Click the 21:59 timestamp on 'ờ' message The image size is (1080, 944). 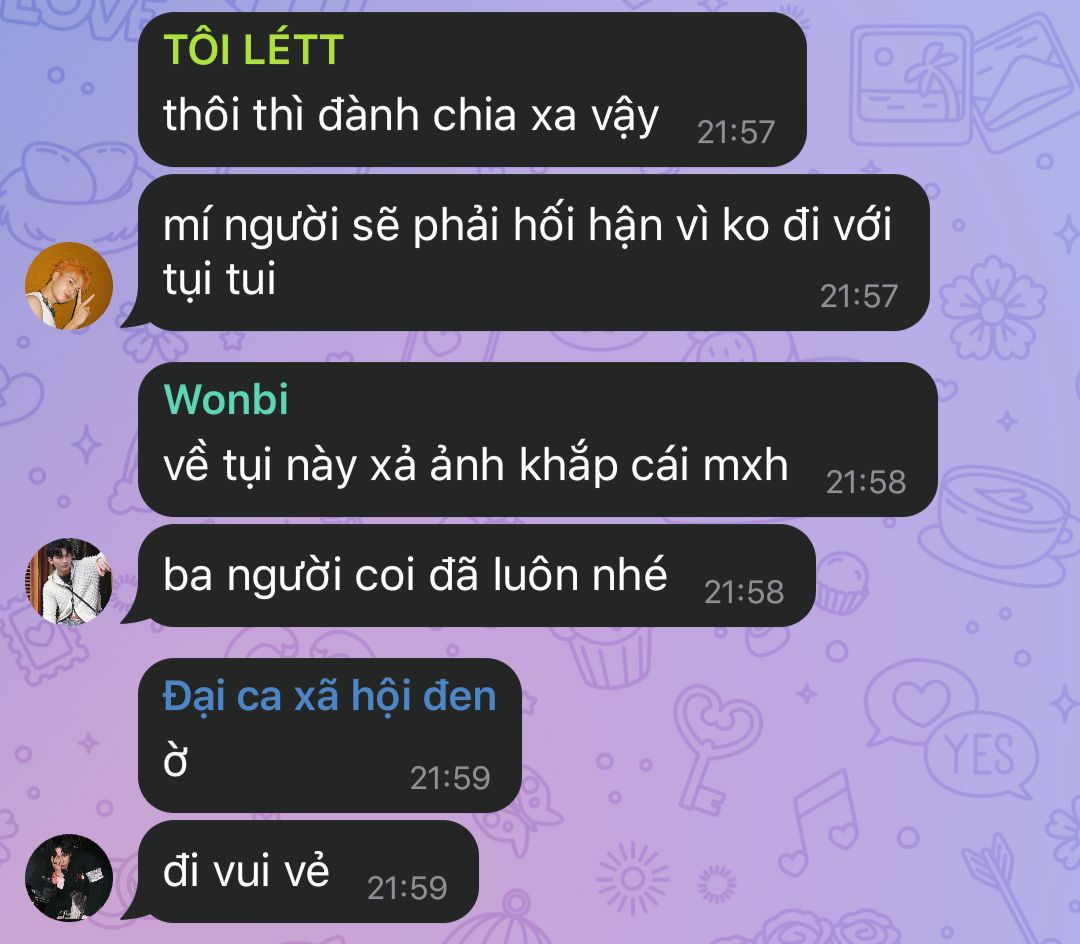pos(450,778)
